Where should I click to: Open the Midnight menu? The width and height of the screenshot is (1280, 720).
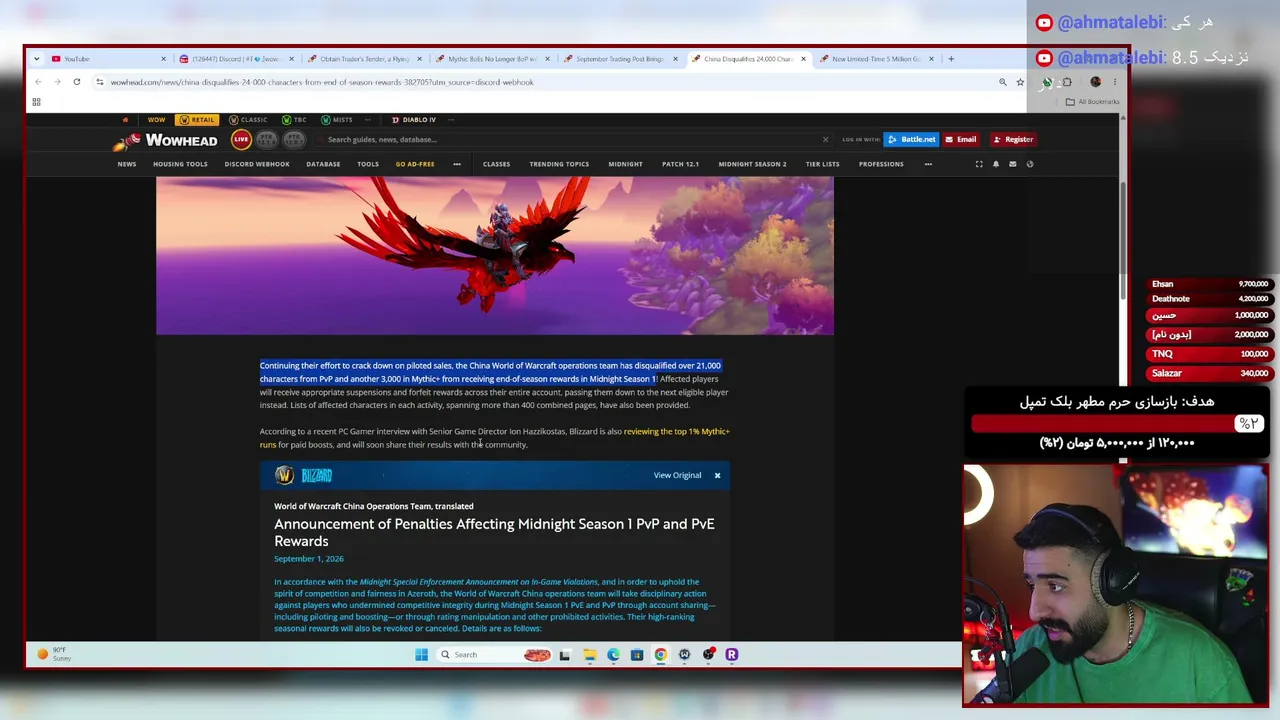pos(625,164)
